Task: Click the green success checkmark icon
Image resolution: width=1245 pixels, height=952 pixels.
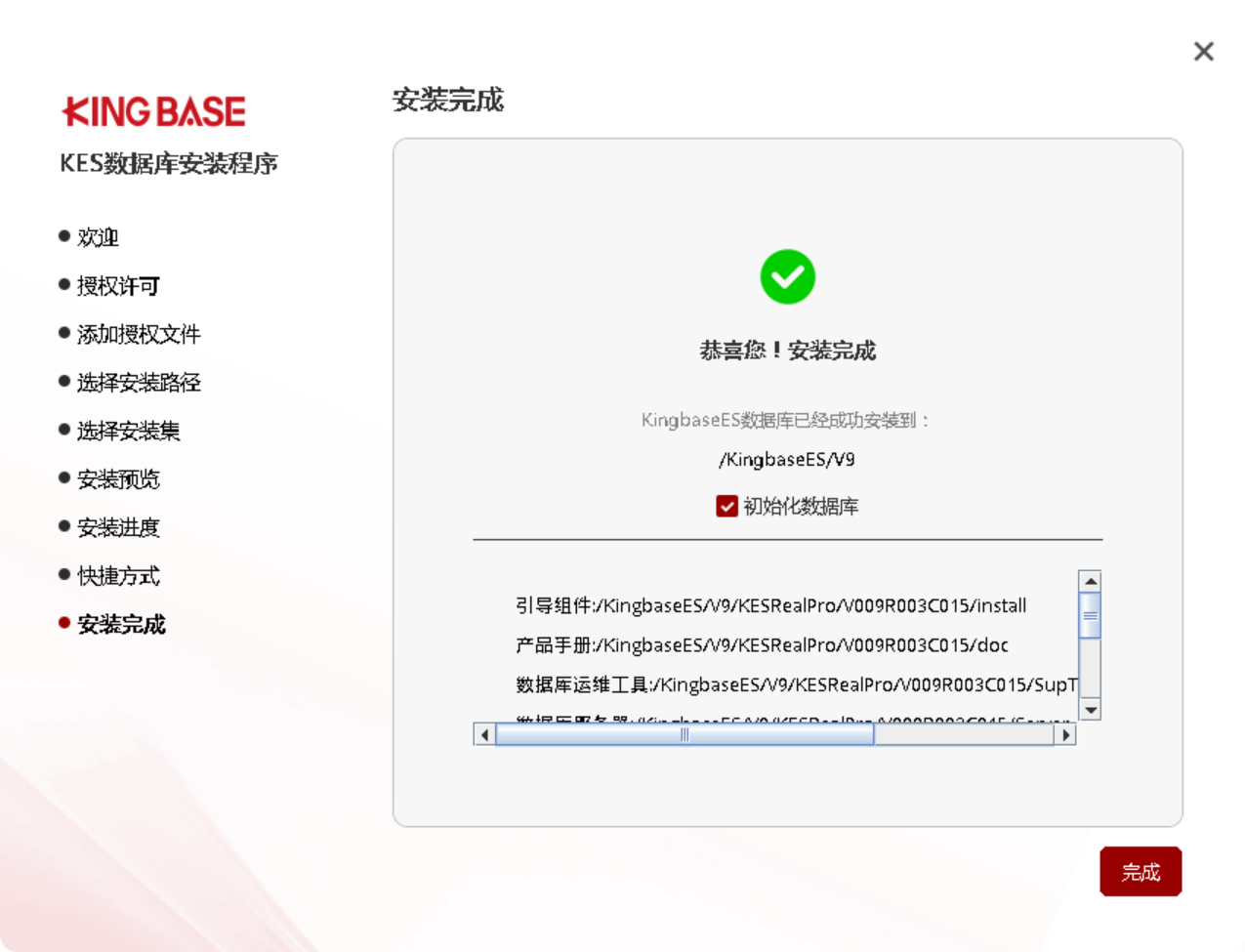Action: click(x=788, y=277)
